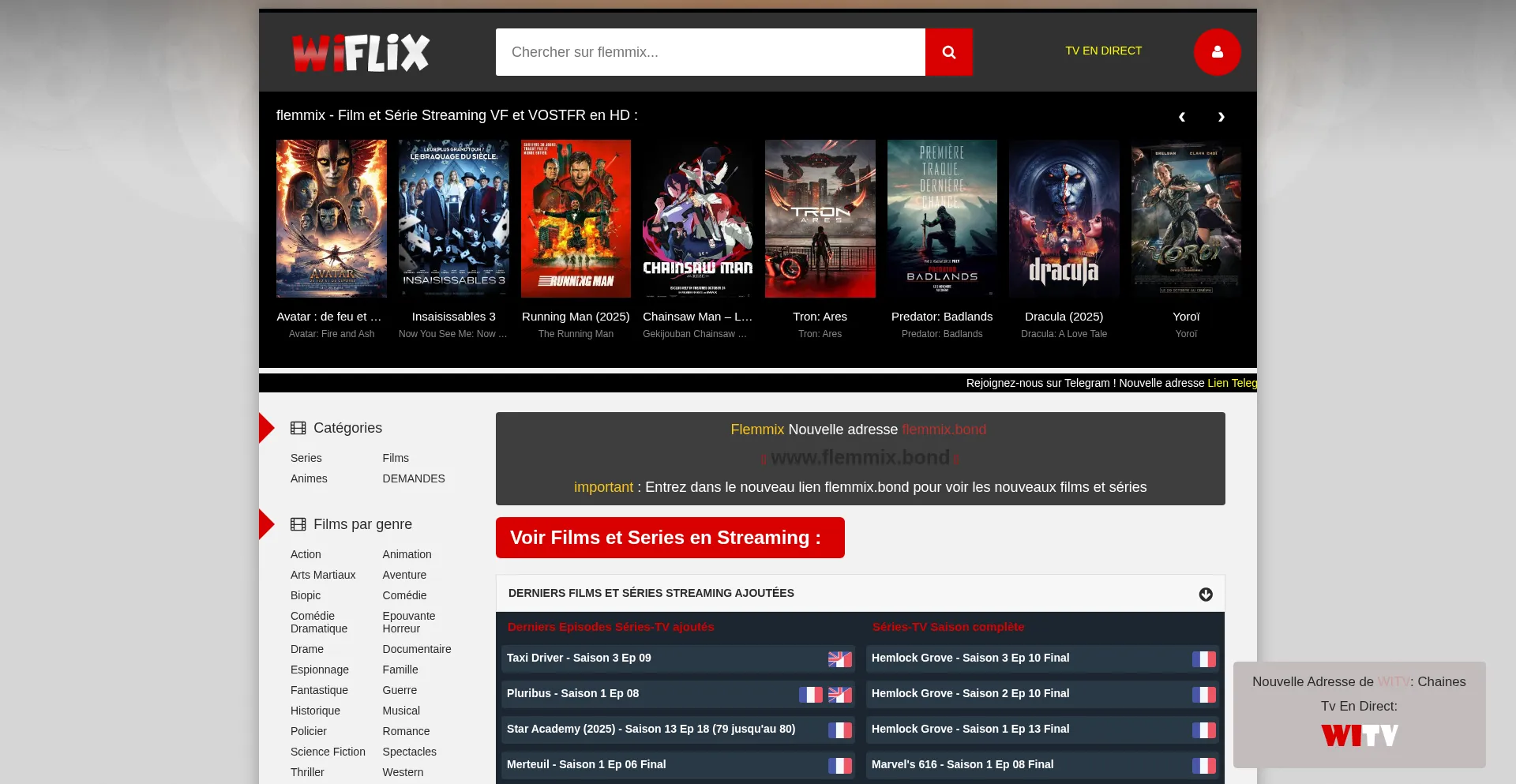The width and height of the screenshot is (1516, 784).
Task: Open the Predator: Badlands poster
Action: coord(942,219)
